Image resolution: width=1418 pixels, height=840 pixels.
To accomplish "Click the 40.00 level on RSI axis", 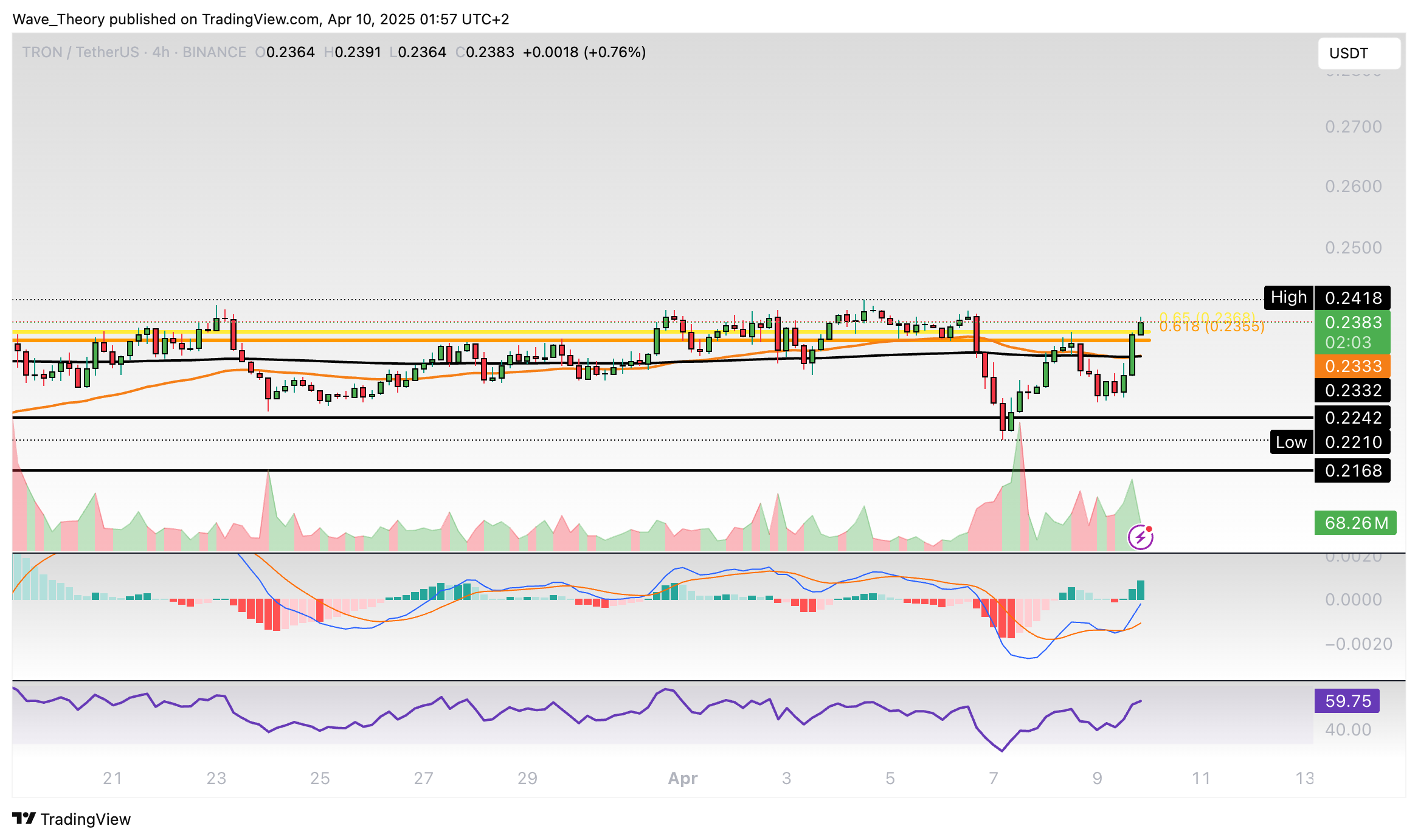I will 1347,729.
